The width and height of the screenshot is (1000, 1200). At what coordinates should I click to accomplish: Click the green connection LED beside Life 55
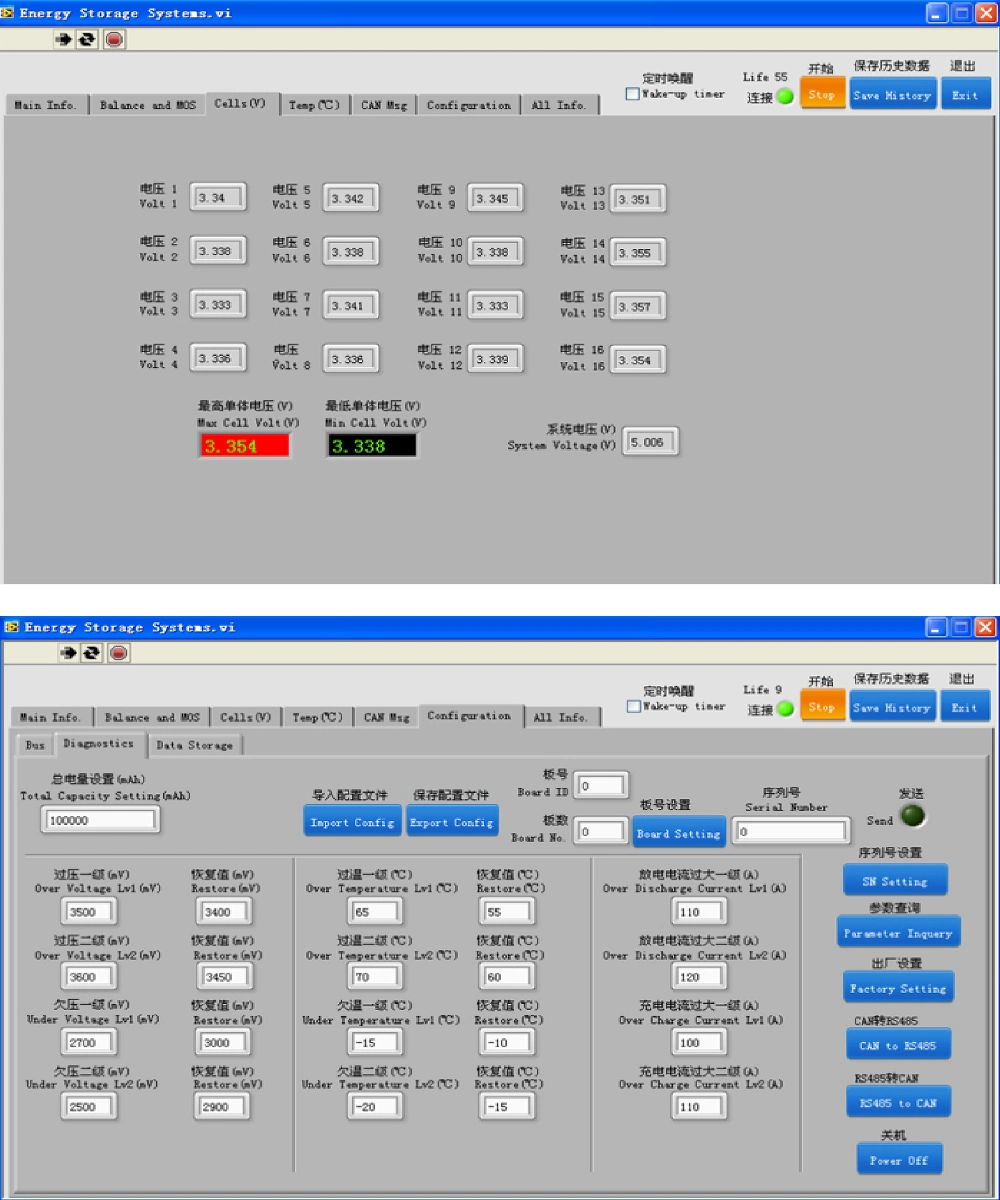tap(785, 97)
